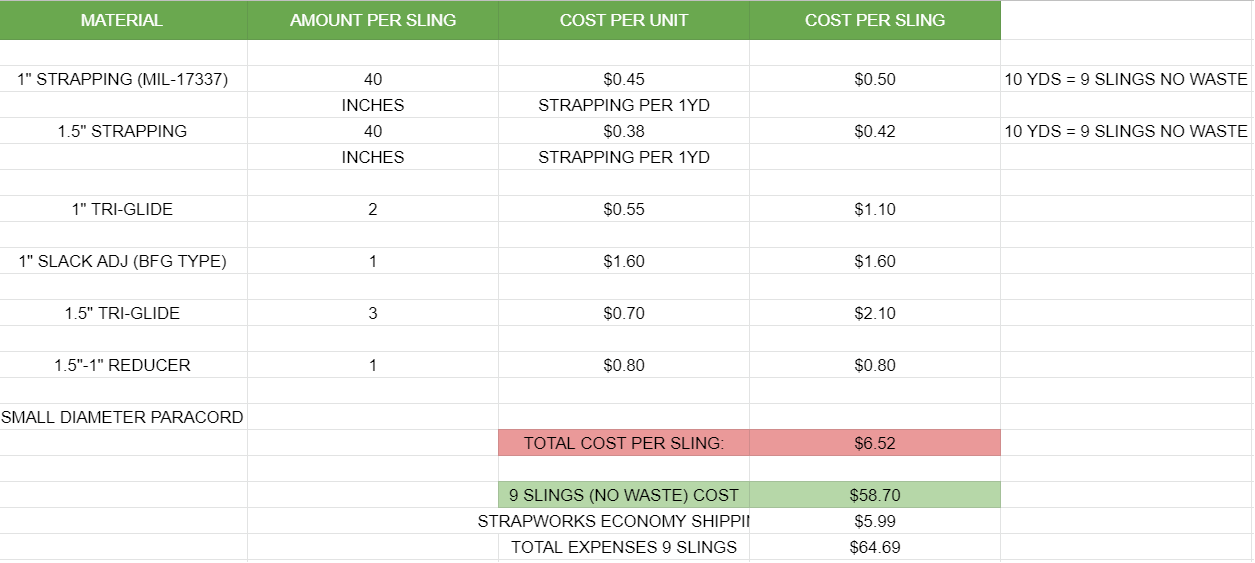Click the MATERIAL column header cell
Screen dimensions: 1255x563
[122, 20]
